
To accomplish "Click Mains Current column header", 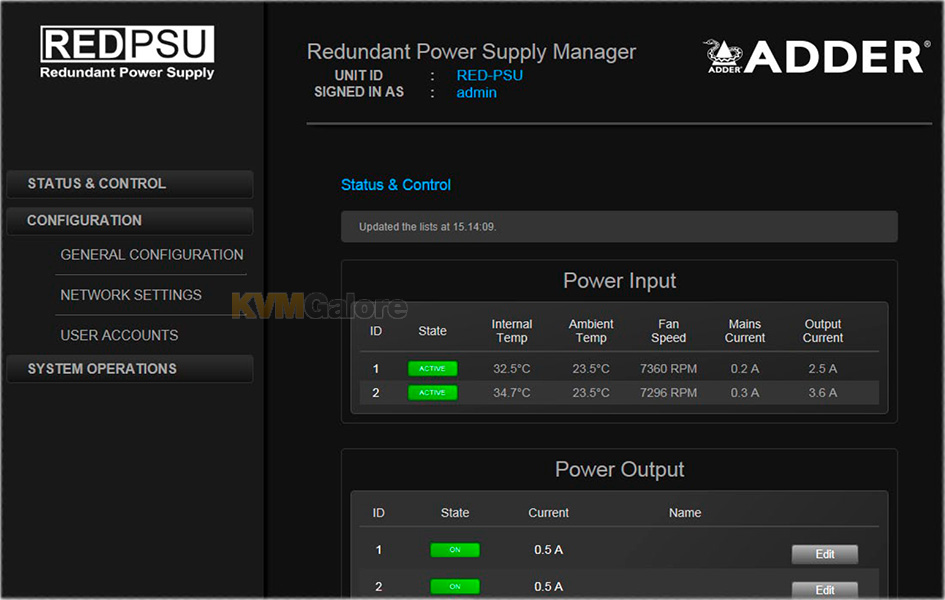I will (x=745, y=331).
